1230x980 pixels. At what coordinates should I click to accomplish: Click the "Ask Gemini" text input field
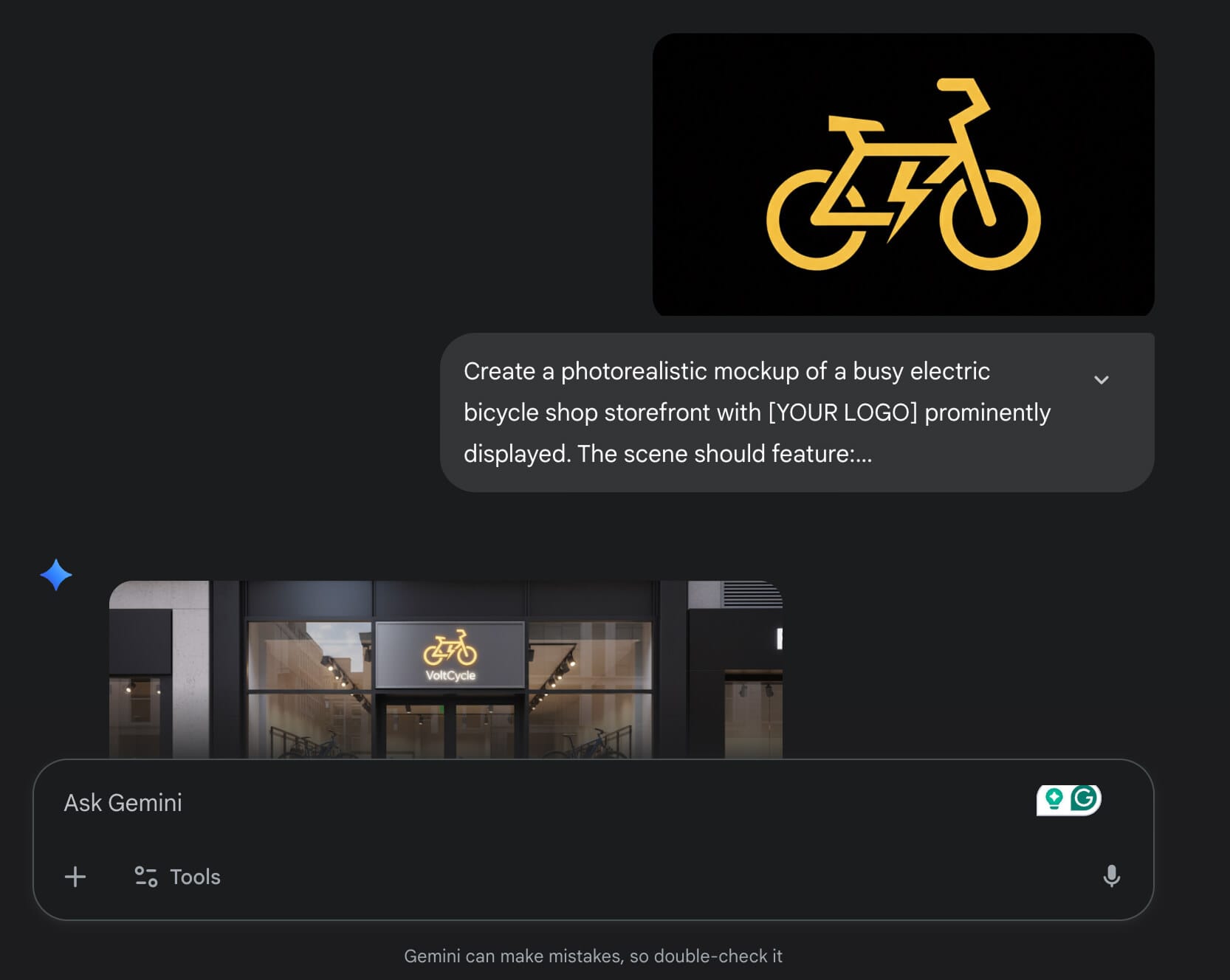[517, 803]
